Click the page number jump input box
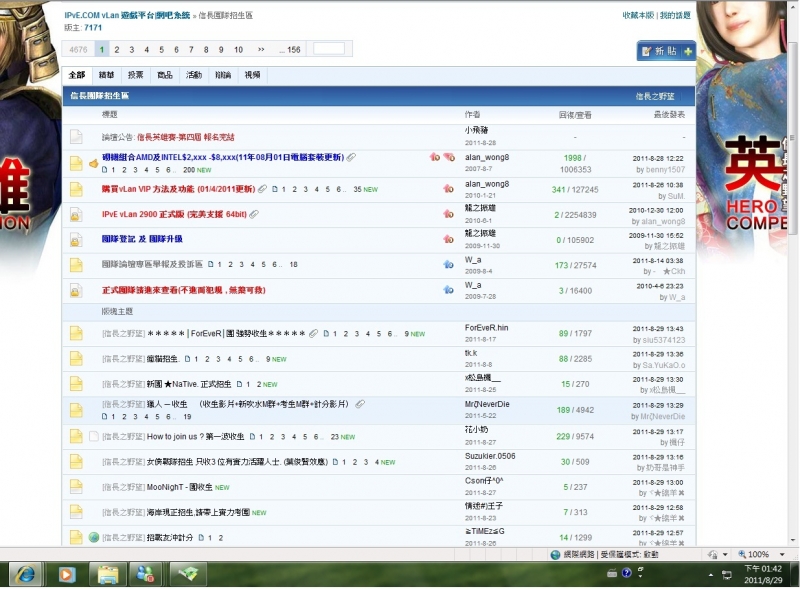Screen dimensions: 800x589 tap(328, 48)
